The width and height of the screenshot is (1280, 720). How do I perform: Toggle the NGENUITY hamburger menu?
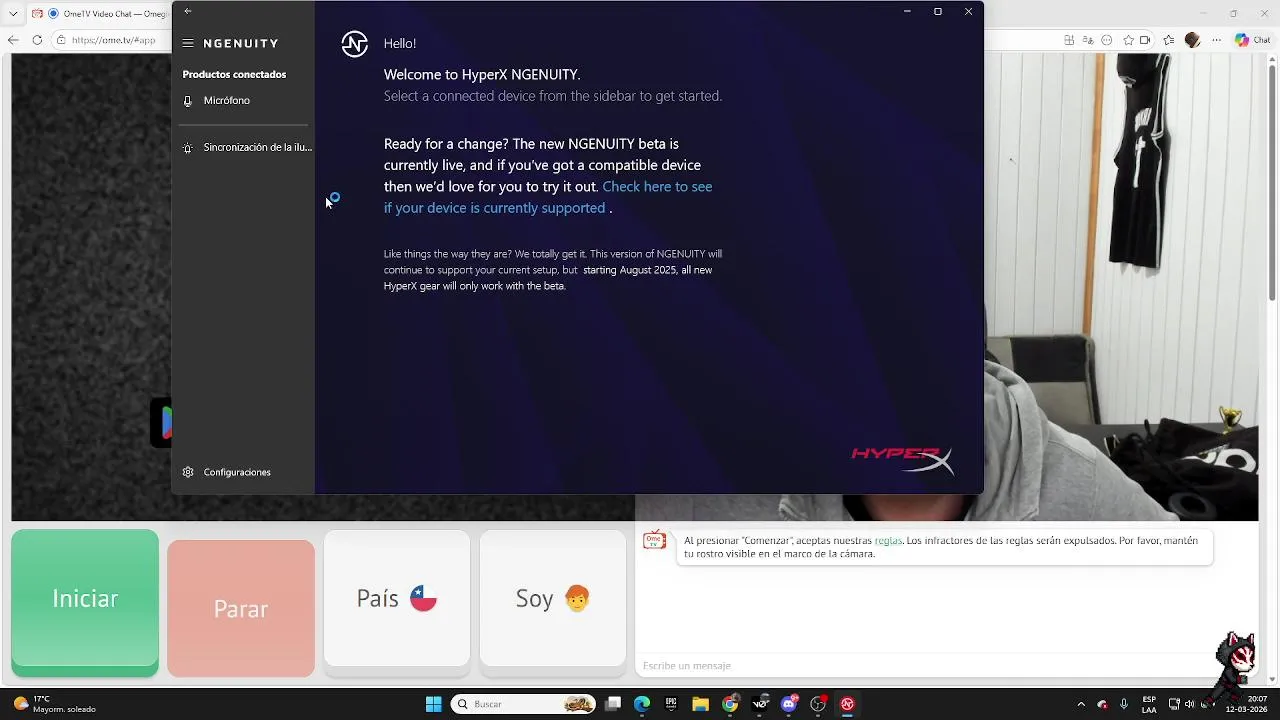(188, 43)
